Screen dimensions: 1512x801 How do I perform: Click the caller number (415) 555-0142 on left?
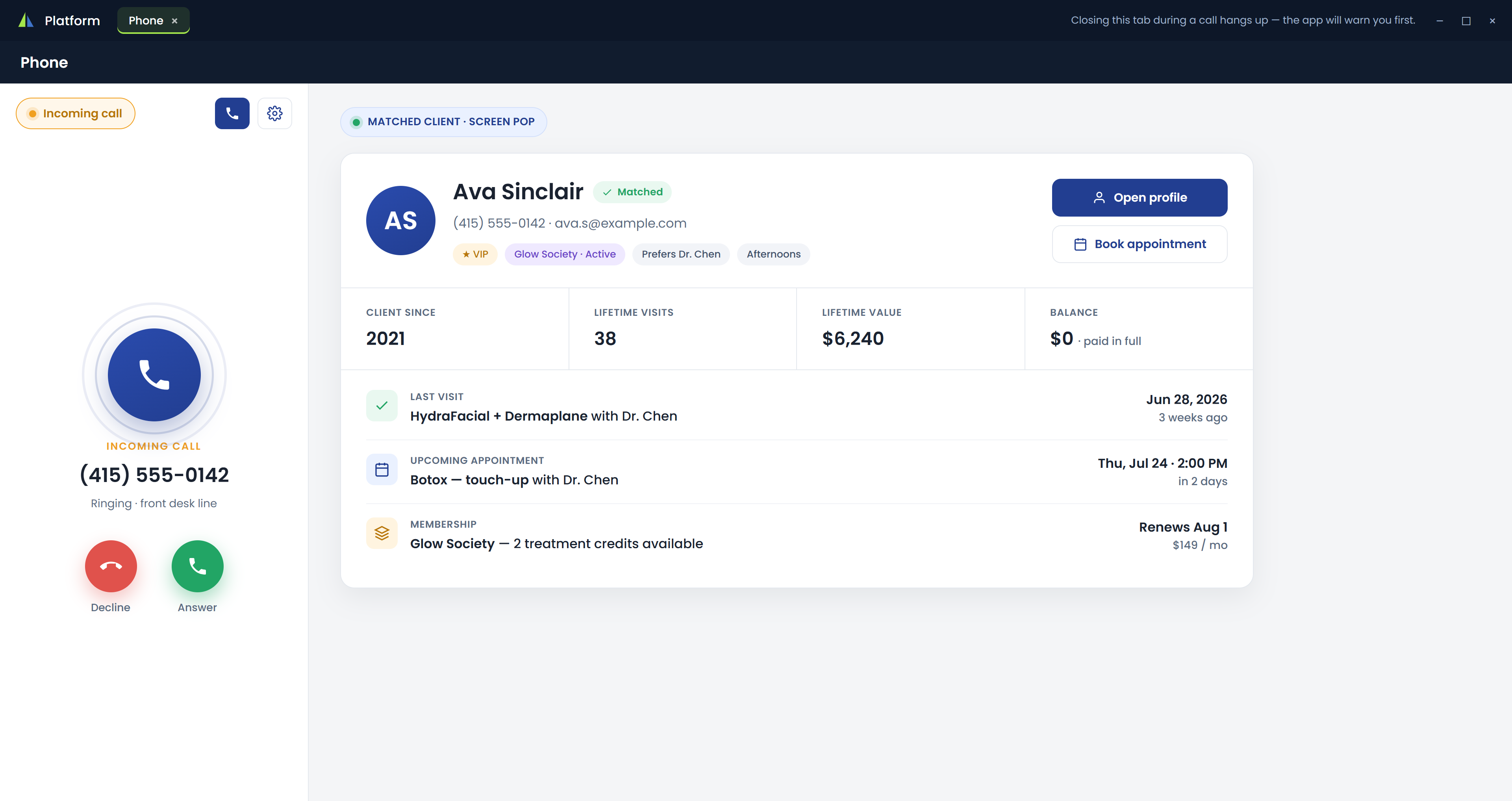[x=154, y=475]
